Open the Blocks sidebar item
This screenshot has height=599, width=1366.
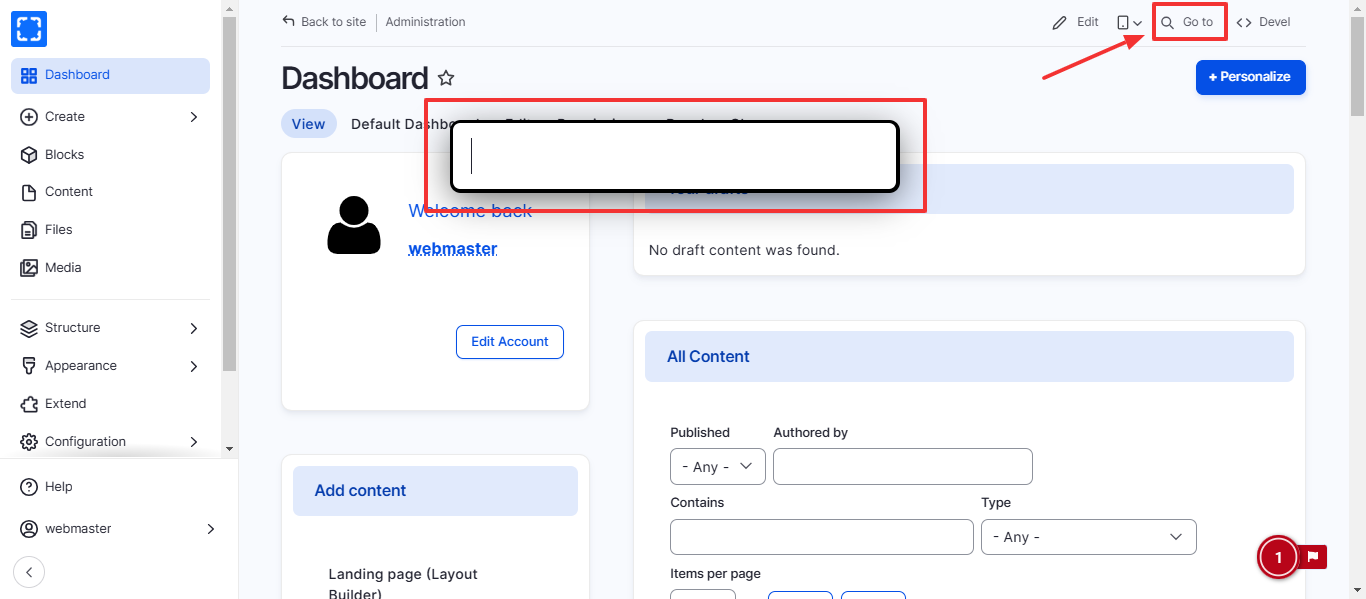(64, 155)
